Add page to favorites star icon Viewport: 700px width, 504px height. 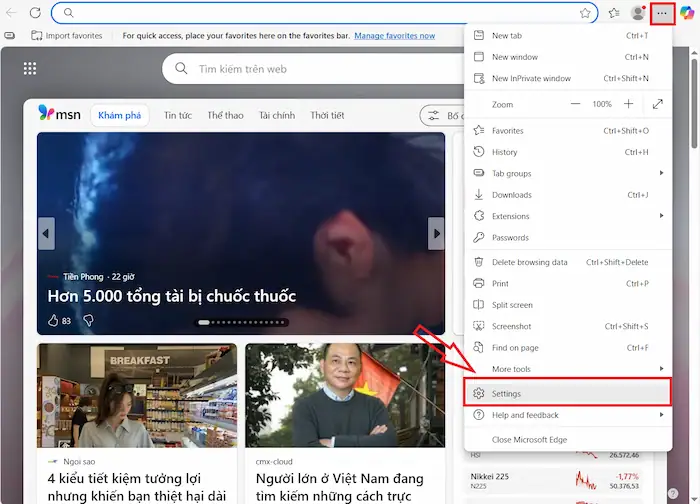[x=585, y=13]
